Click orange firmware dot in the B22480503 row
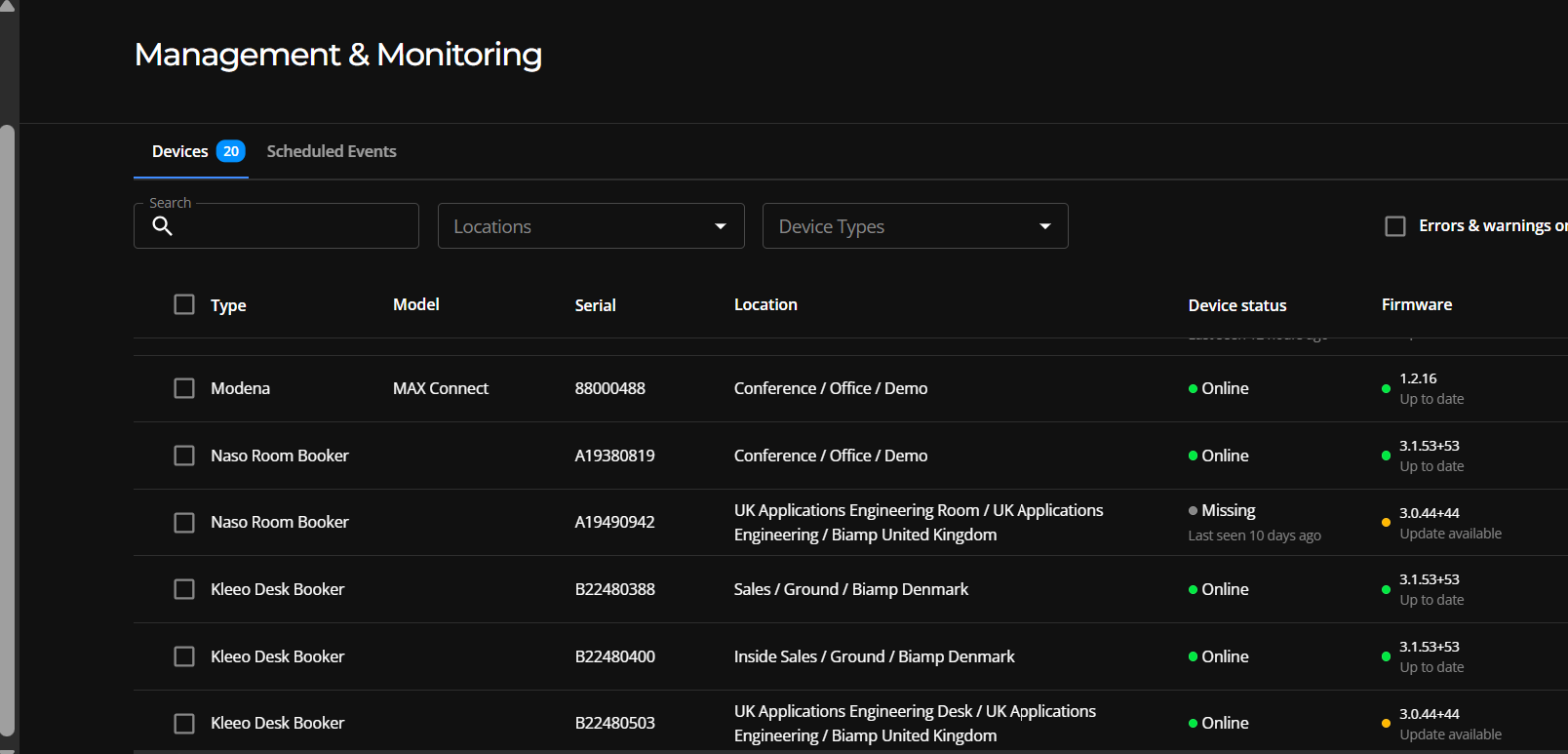Viewport: 1568px width, 754px height. click(x=1386, y=724)
